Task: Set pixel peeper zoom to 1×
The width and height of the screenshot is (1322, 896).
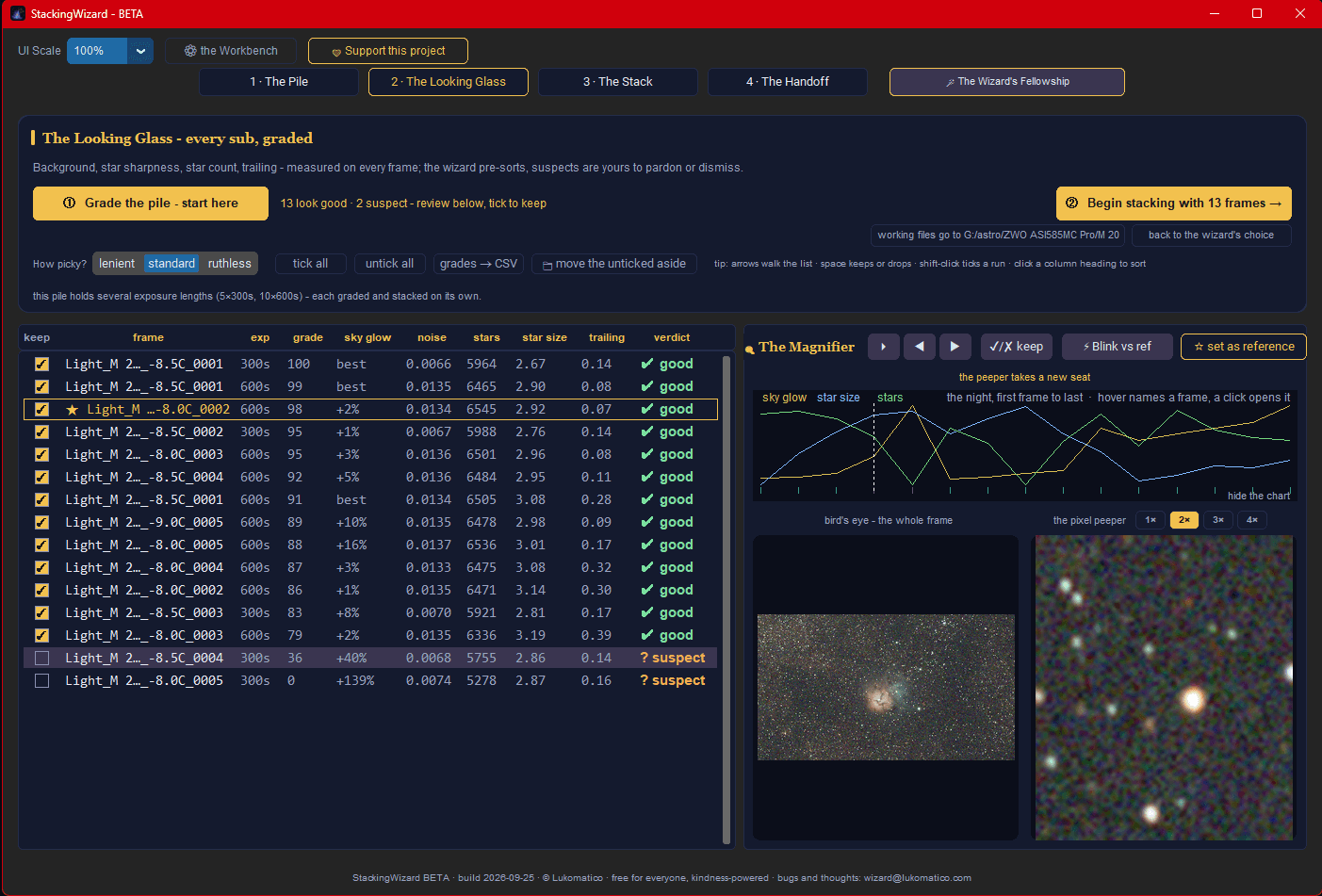Action: point(1151,520)
